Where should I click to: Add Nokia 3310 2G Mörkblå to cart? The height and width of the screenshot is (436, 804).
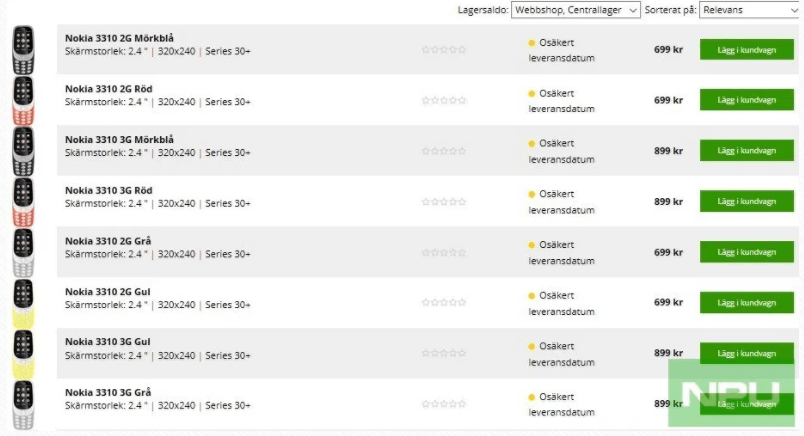click(x=747, y=50)
